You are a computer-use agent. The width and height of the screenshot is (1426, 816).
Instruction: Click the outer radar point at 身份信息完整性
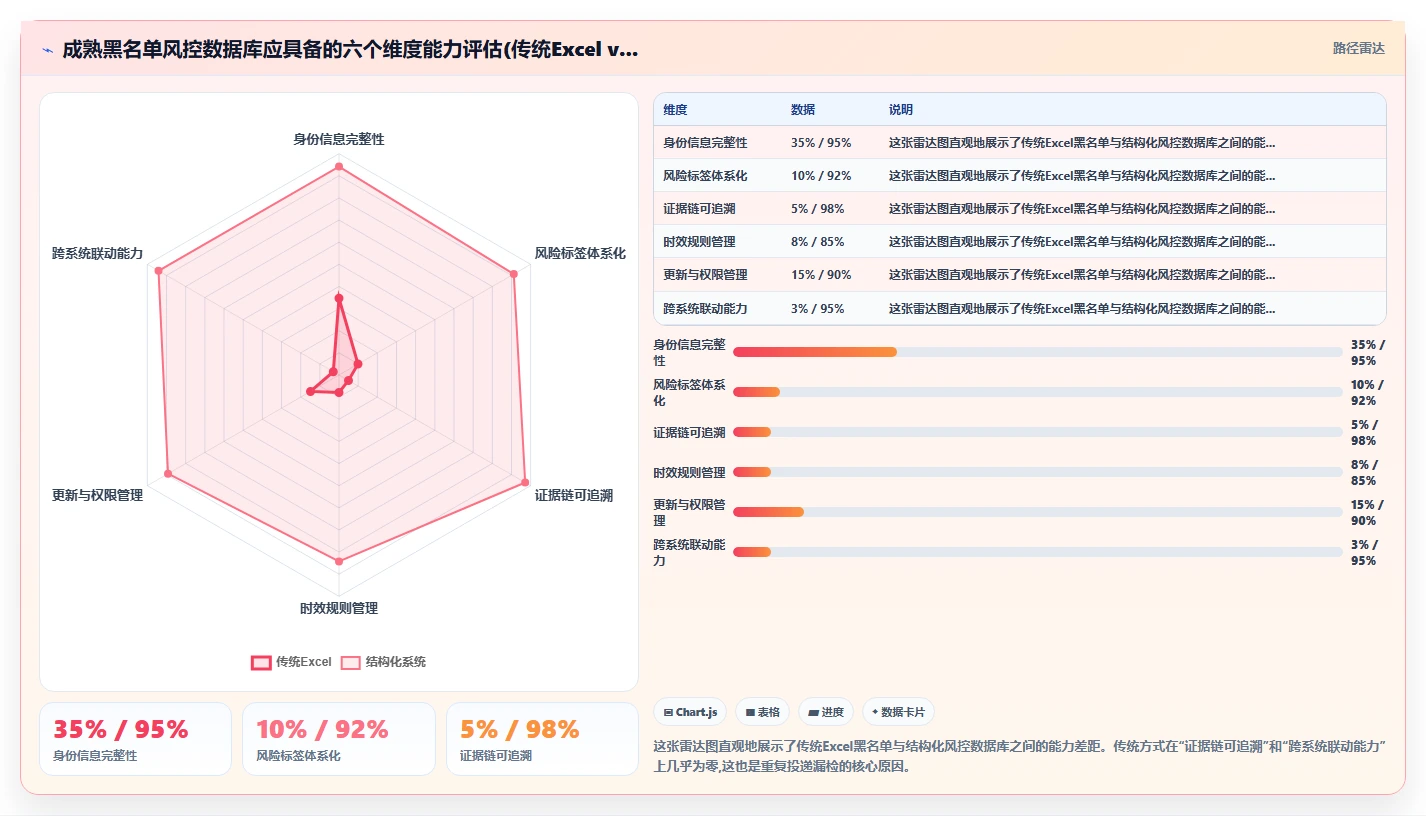339,166
